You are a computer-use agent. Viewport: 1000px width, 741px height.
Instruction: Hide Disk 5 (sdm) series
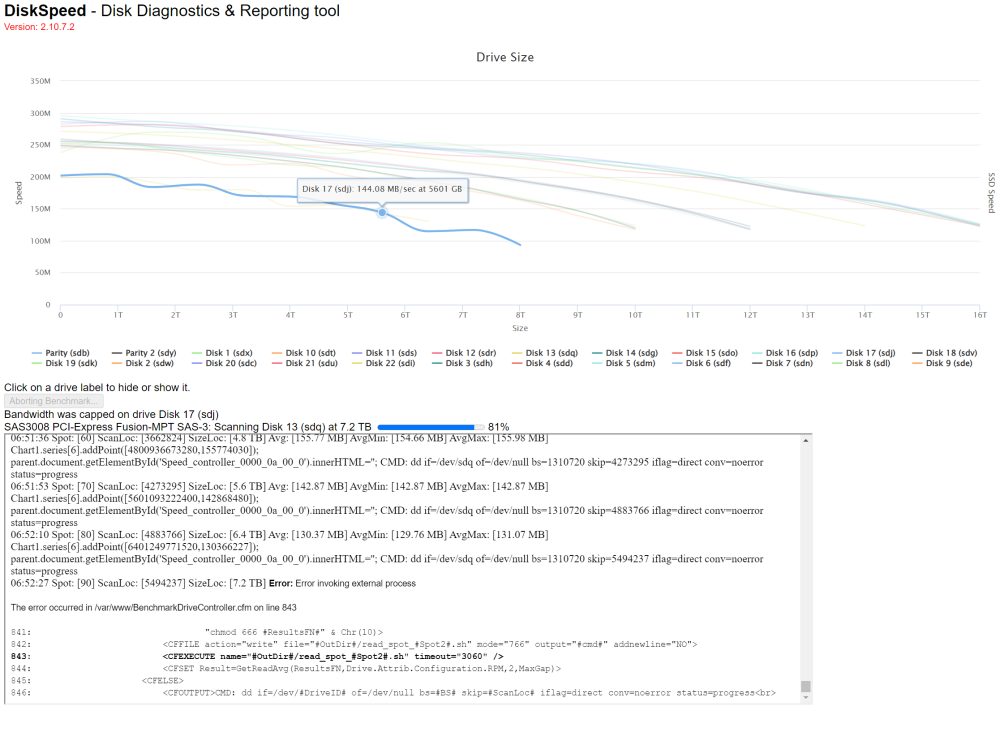624,363
